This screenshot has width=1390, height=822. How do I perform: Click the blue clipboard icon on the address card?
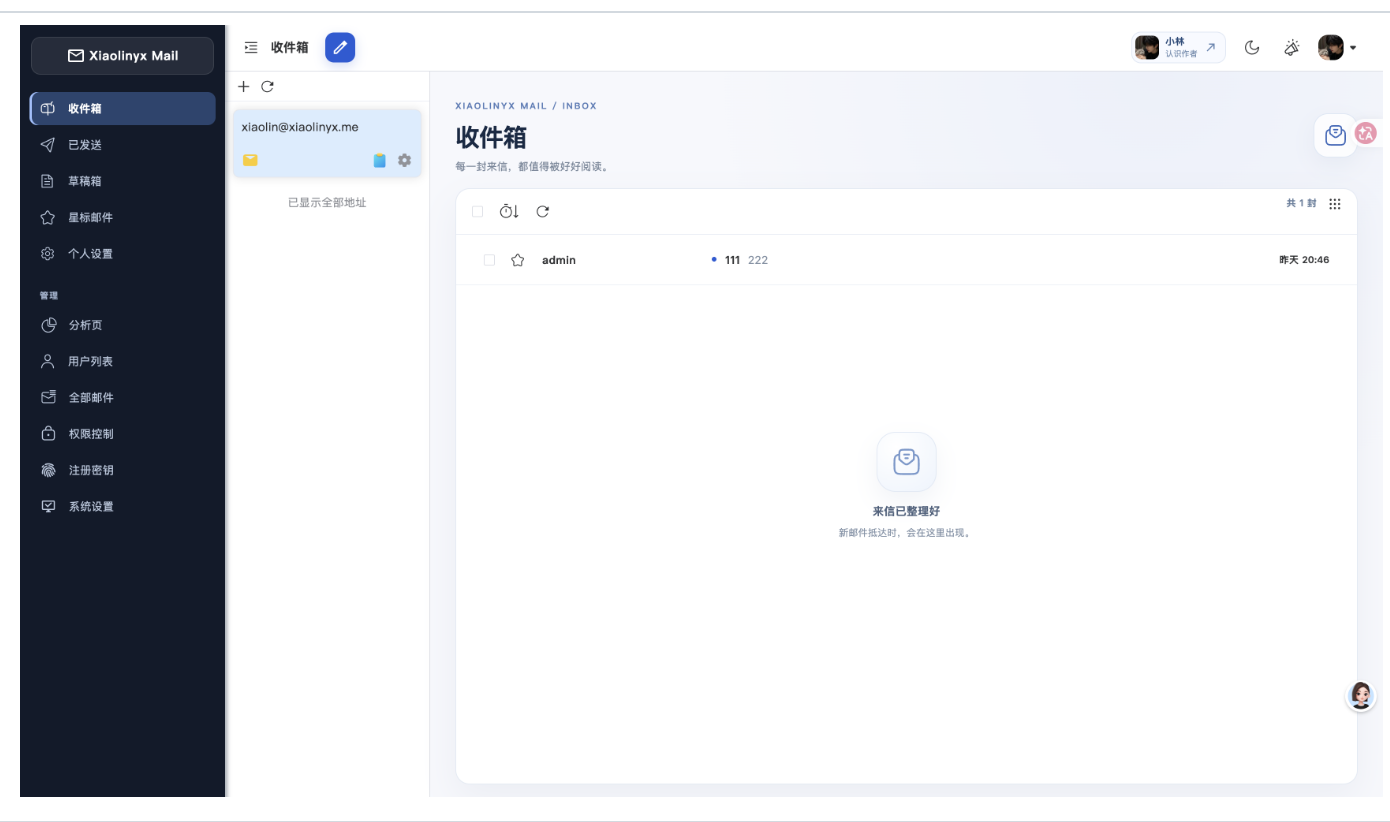click(380, 160)
